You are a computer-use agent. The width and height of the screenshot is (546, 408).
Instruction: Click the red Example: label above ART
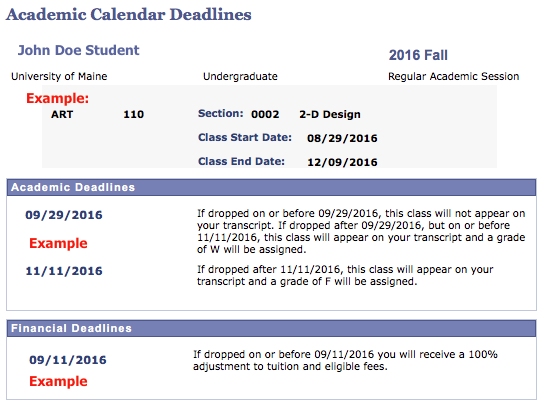[57, 98]
